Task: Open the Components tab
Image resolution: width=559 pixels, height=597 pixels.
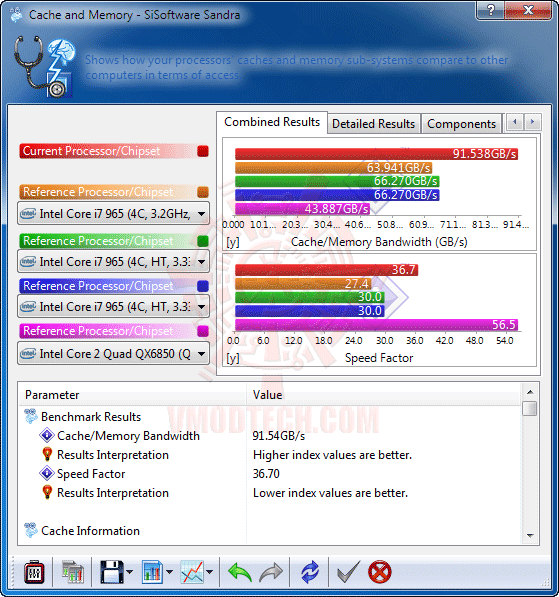Action: (x=461, y=124)
